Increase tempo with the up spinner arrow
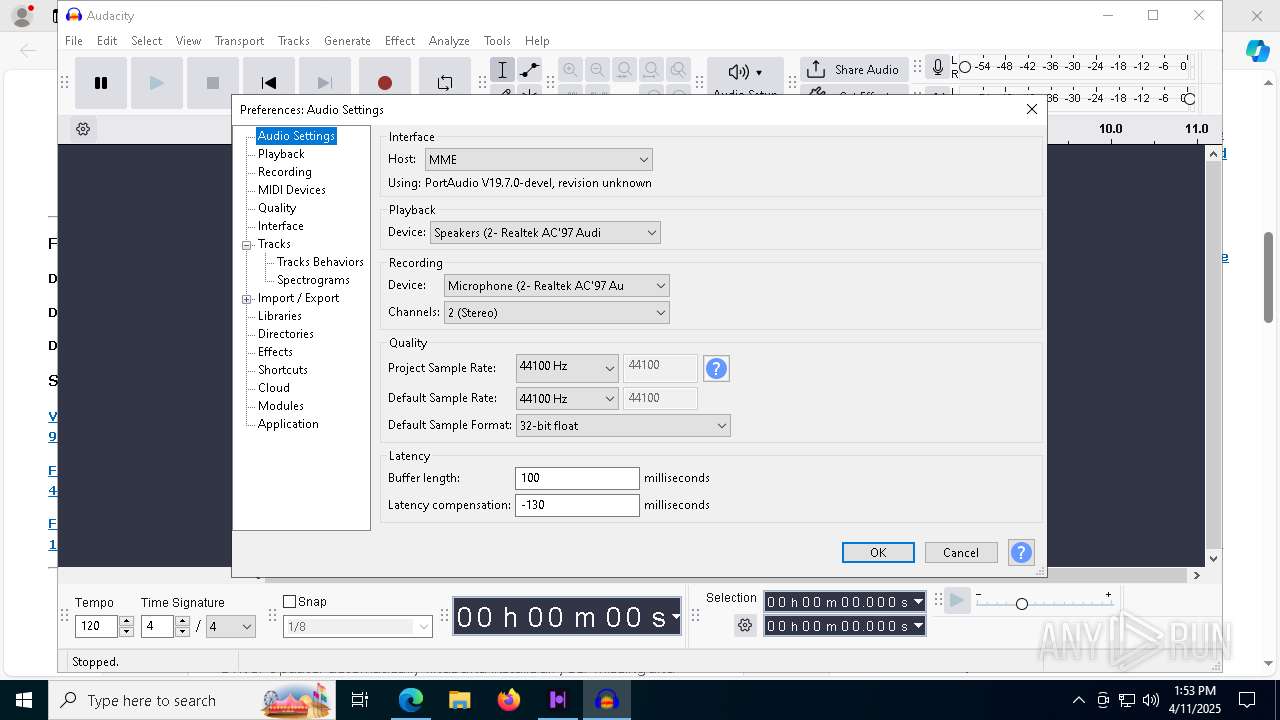Viewport: 1280px width, 720px height. pos(126,621)
